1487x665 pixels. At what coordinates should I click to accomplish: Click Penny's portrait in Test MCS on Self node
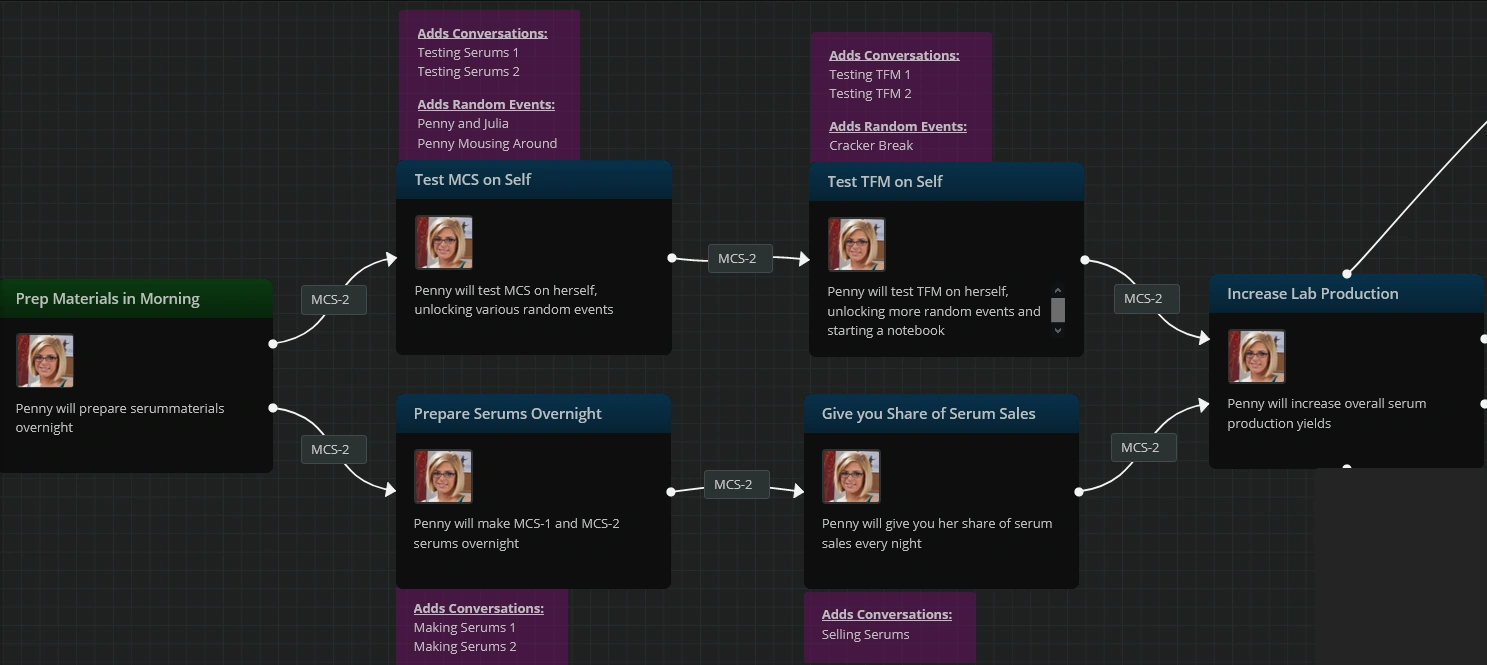[x=444, y=243]
